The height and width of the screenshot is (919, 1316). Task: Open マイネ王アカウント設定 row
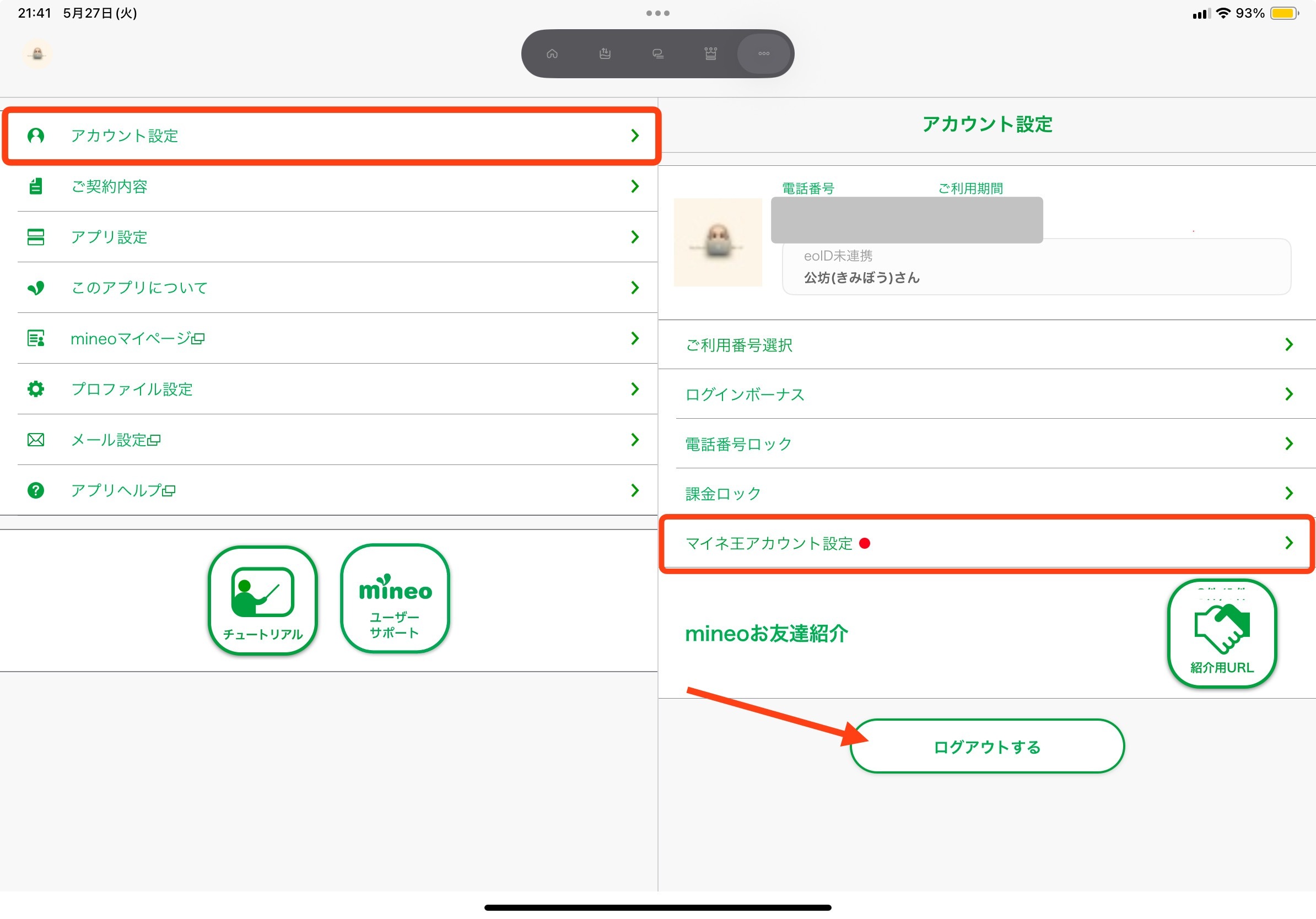coord(986,543)
